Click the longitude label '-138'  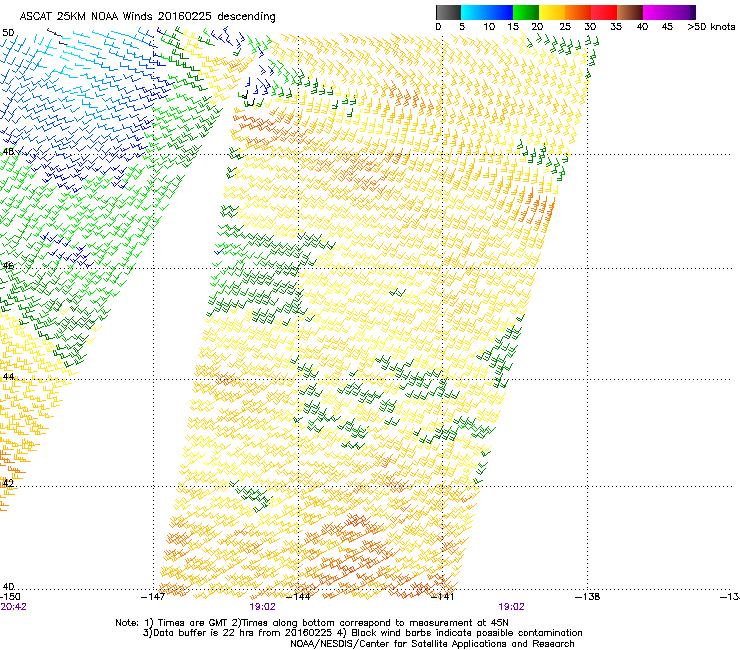tap(588, 597)
